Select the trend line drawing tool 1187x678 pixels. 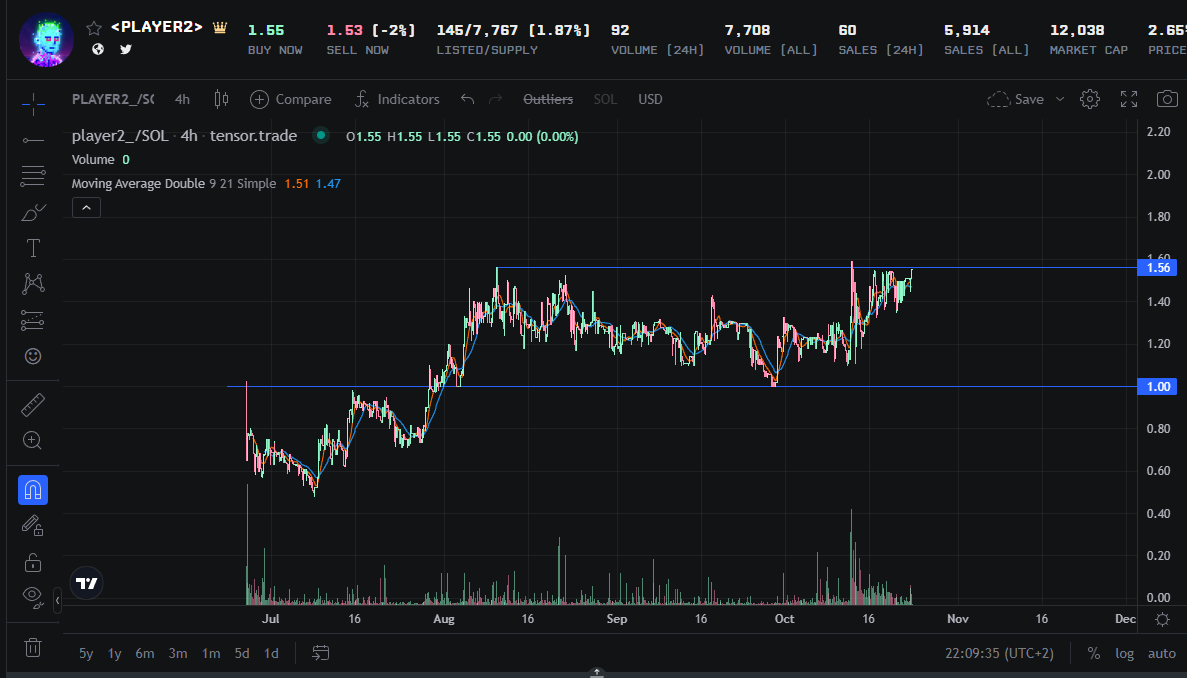[x=33, y=140]
